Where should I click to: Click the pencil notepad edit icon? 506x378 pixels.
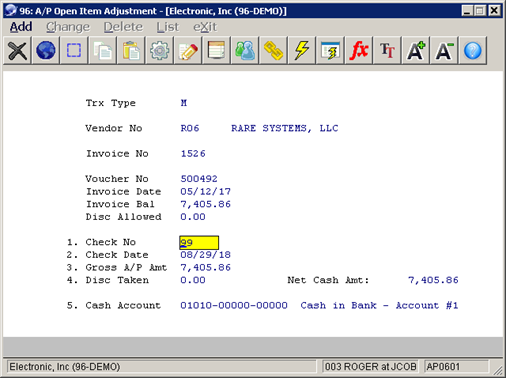tap(188, 51)
